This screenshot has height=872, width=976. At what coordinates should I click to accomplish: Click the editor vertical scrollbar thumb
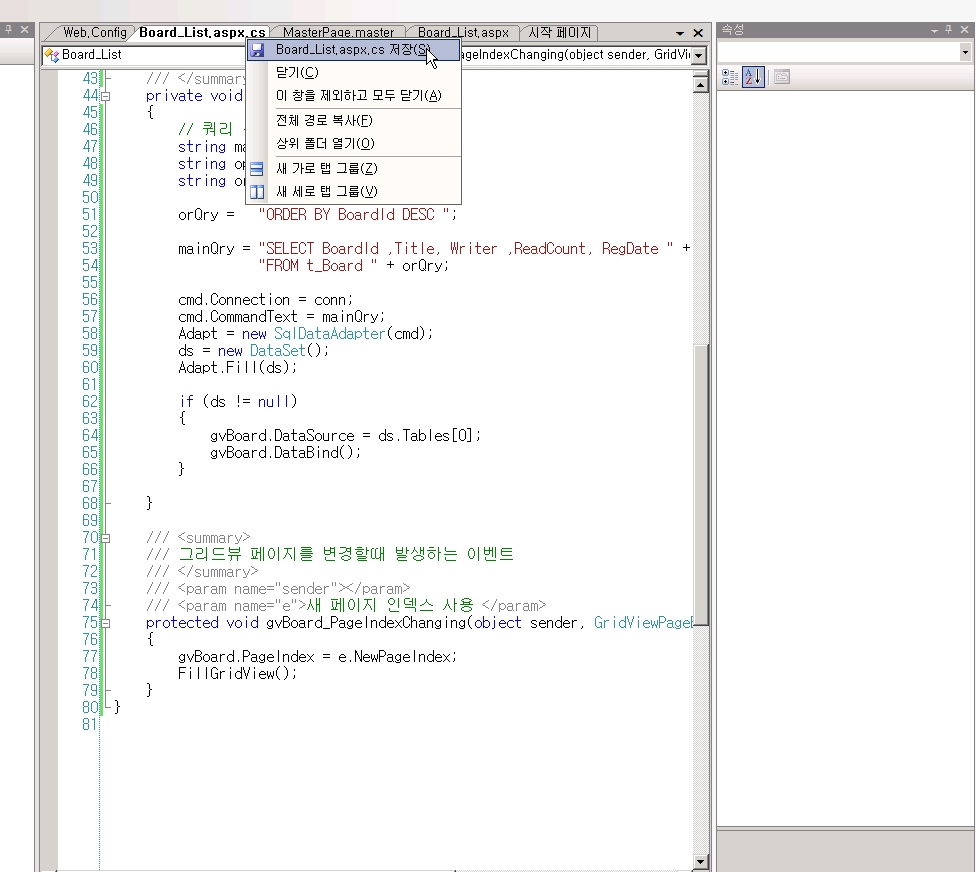[x=701, y=484]
